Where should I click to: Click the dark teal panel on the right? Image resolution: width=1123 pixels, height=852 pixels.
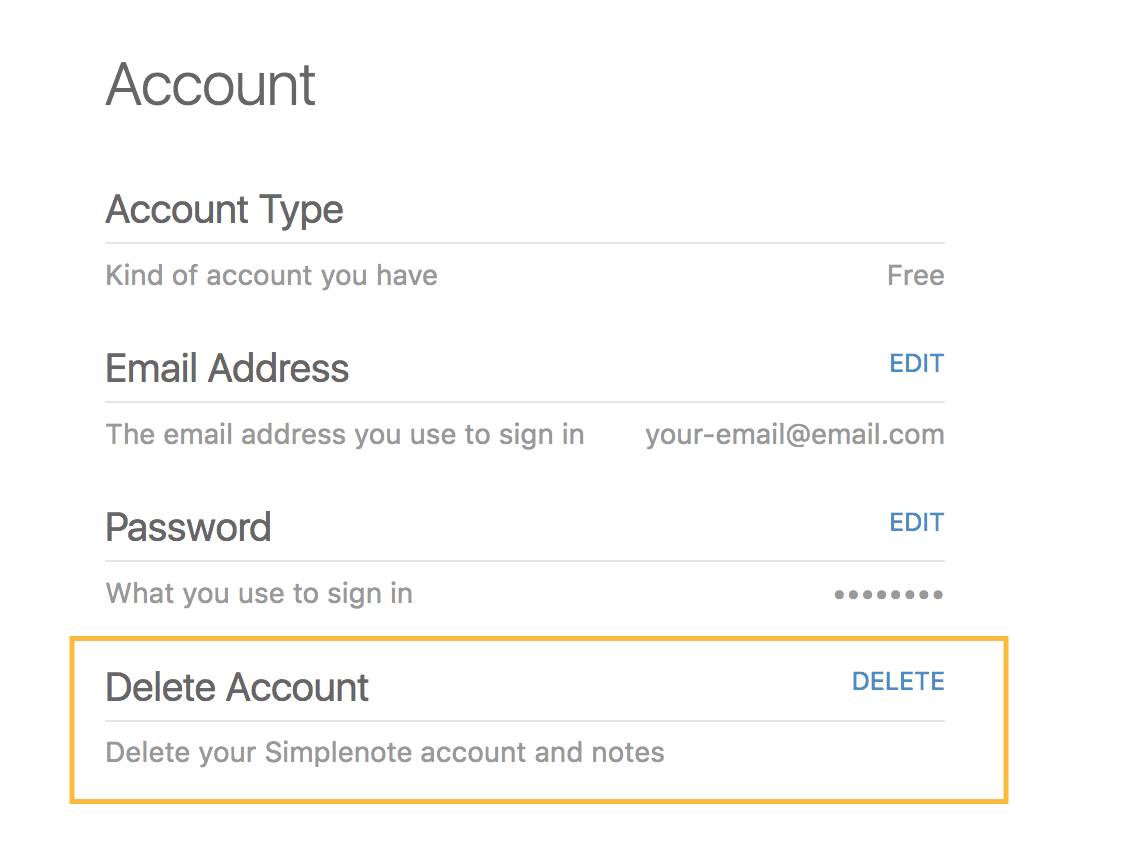click(x=1082, y=426)
